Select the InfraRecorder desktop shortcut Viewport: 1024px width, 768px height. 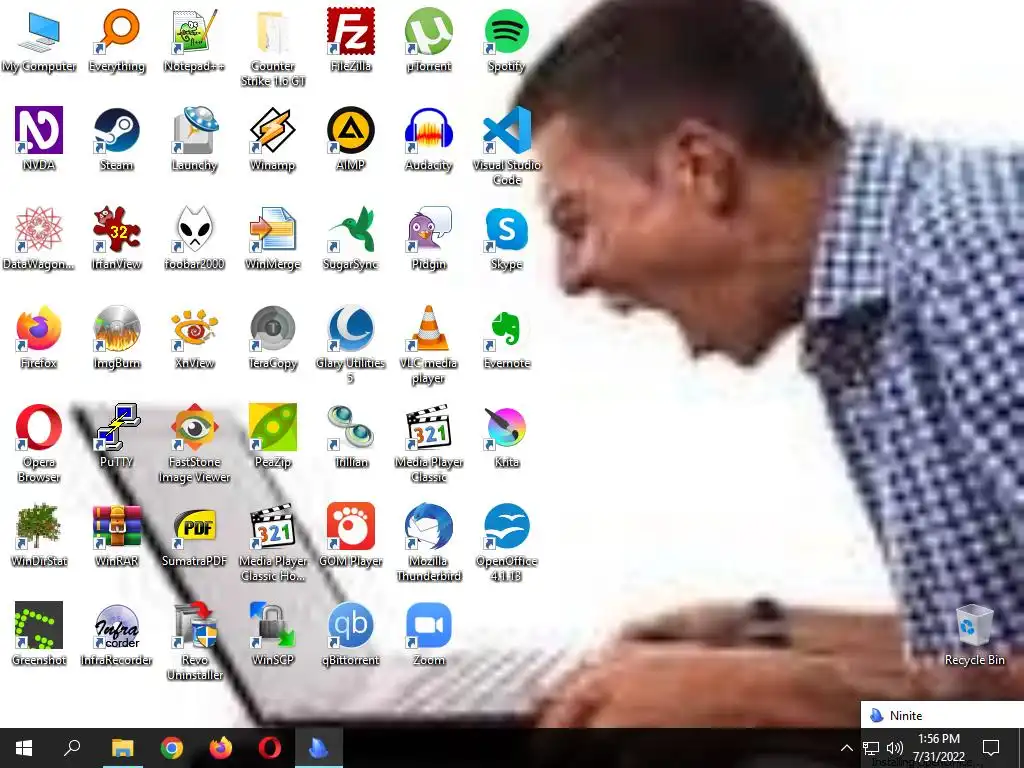pos(116,634)
